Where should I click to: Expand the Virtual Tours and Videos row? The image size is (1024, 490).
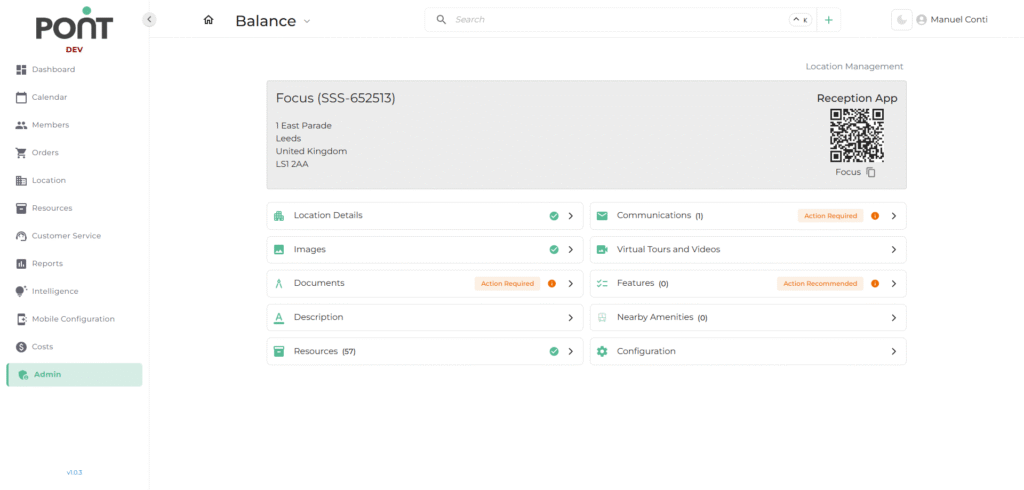click(893, 250)
